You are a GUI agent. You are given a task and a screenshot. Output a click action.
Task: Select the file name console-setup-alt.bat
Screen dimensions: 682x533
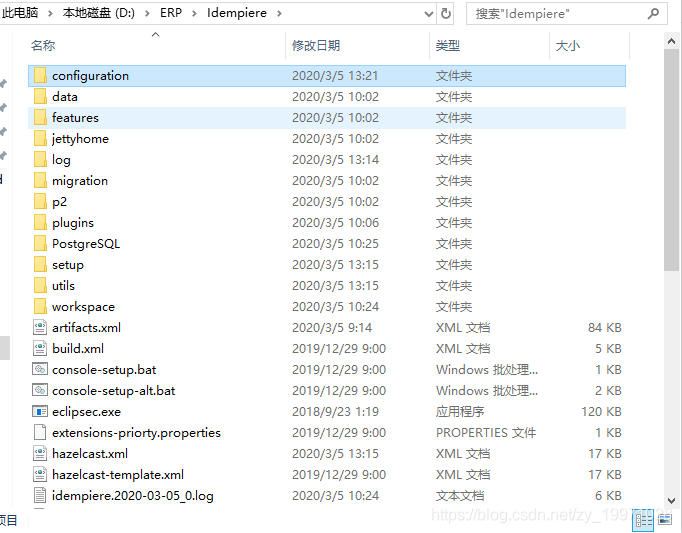pos(114,391)
